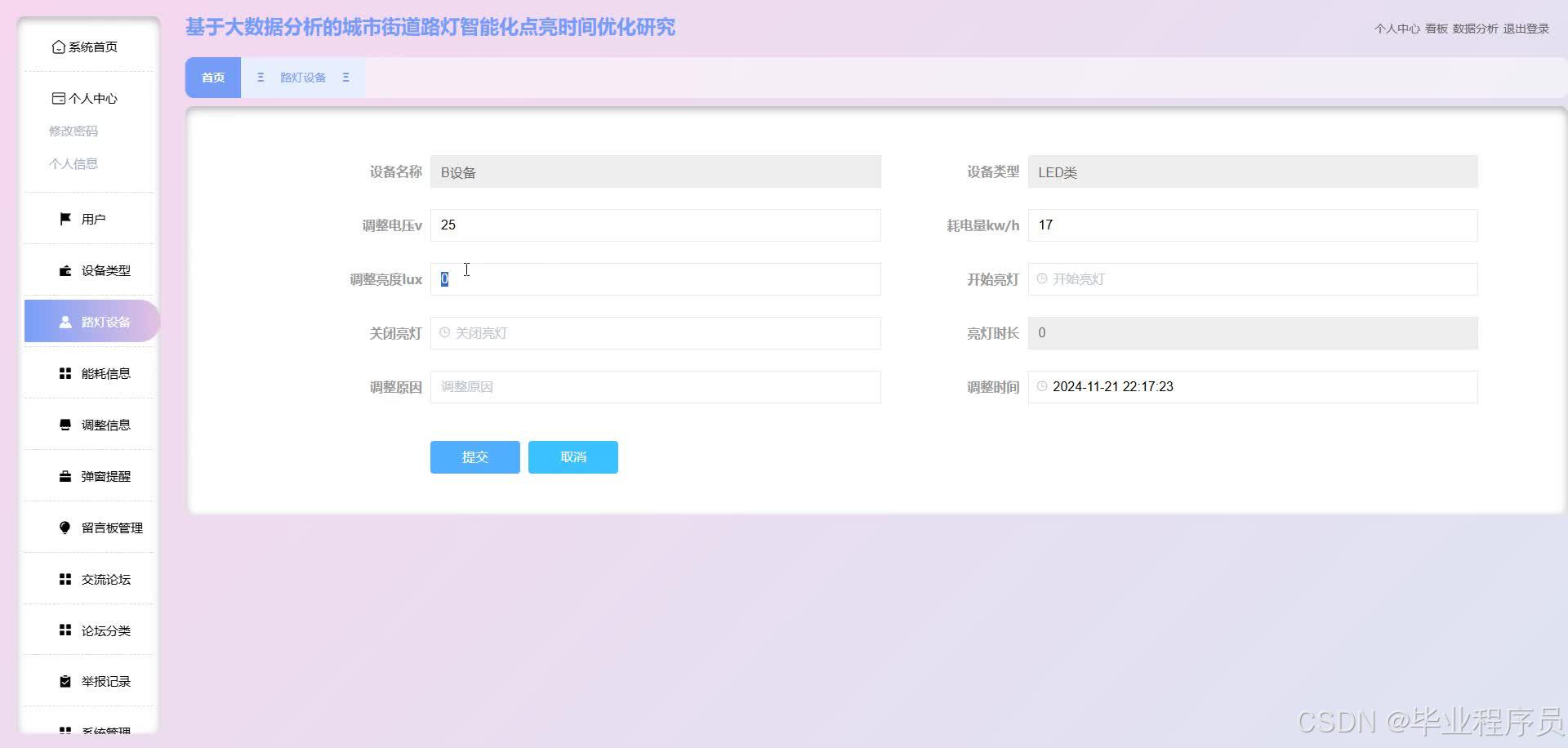1568x748 pixels.
Task: Click the grid icon beside 能耗信息
Action: click(x=65, y=373)
